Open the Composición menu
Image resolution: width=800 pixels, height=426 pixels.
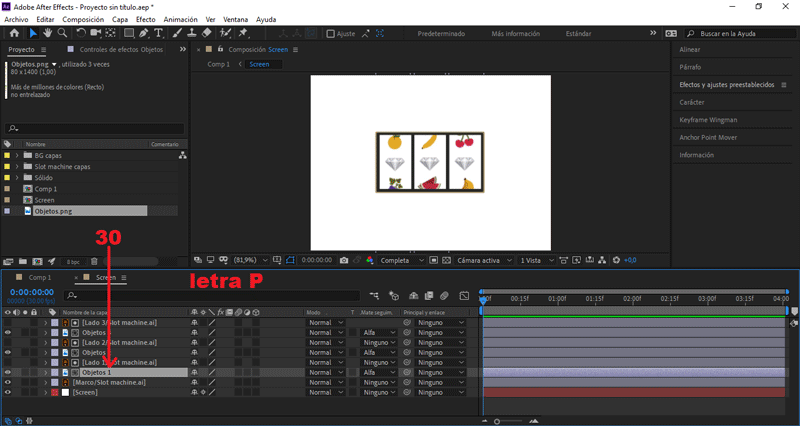83,19
